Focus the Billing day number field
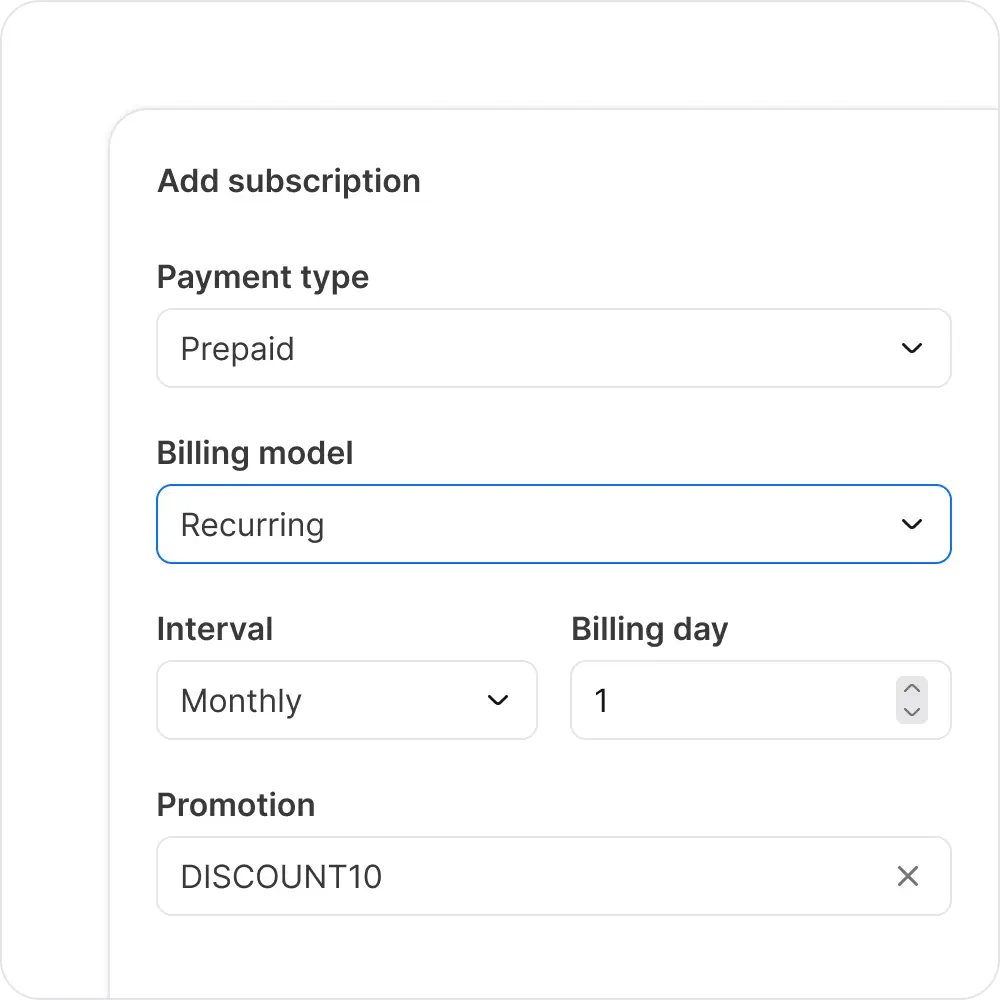 (730, 700)
